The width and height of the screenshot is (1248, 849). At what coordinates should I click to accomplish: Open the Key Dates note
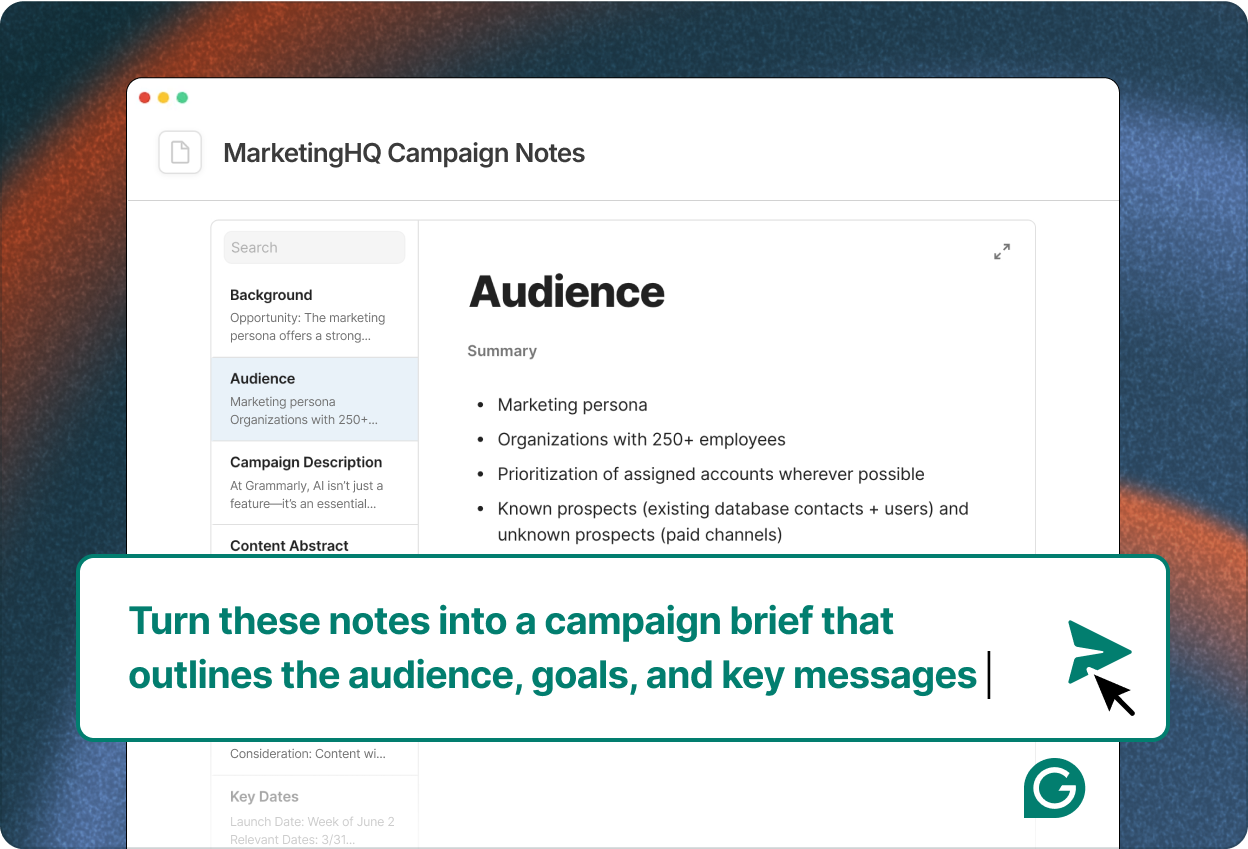pyautogui.click(x=314, y=812)
